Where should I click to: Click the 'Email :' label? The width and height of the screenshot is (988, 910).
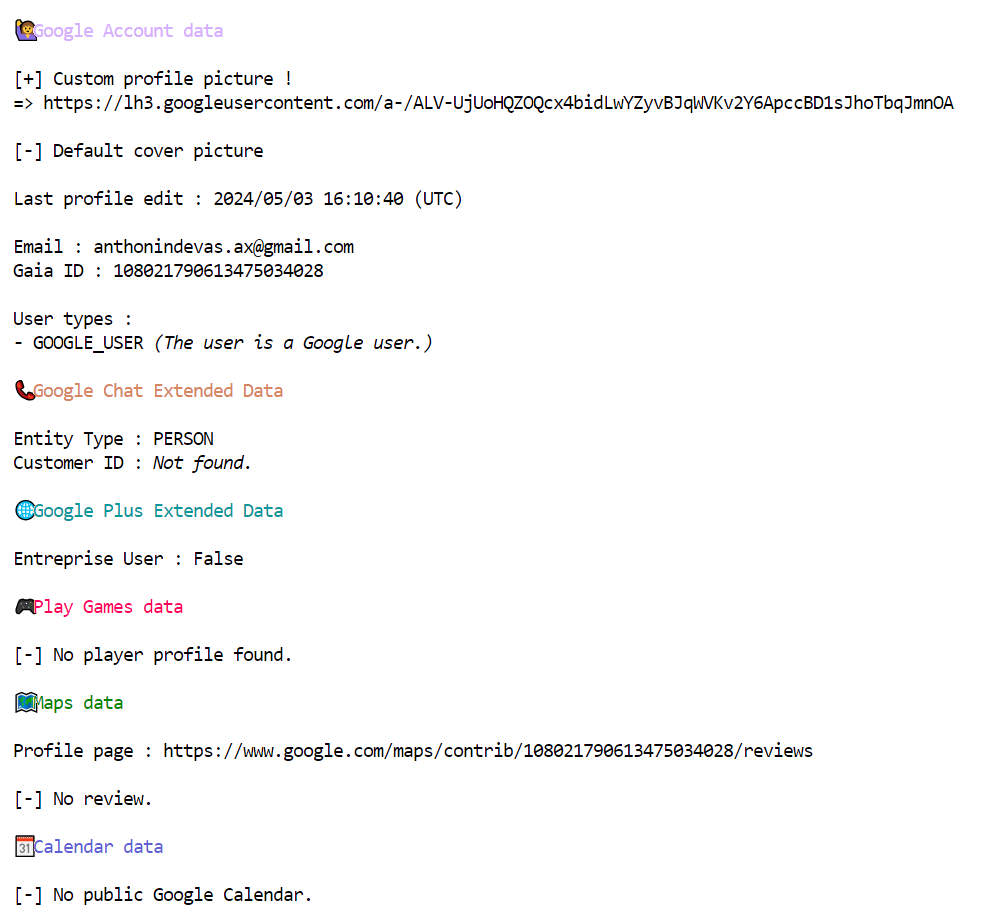(x=48, y=247)
